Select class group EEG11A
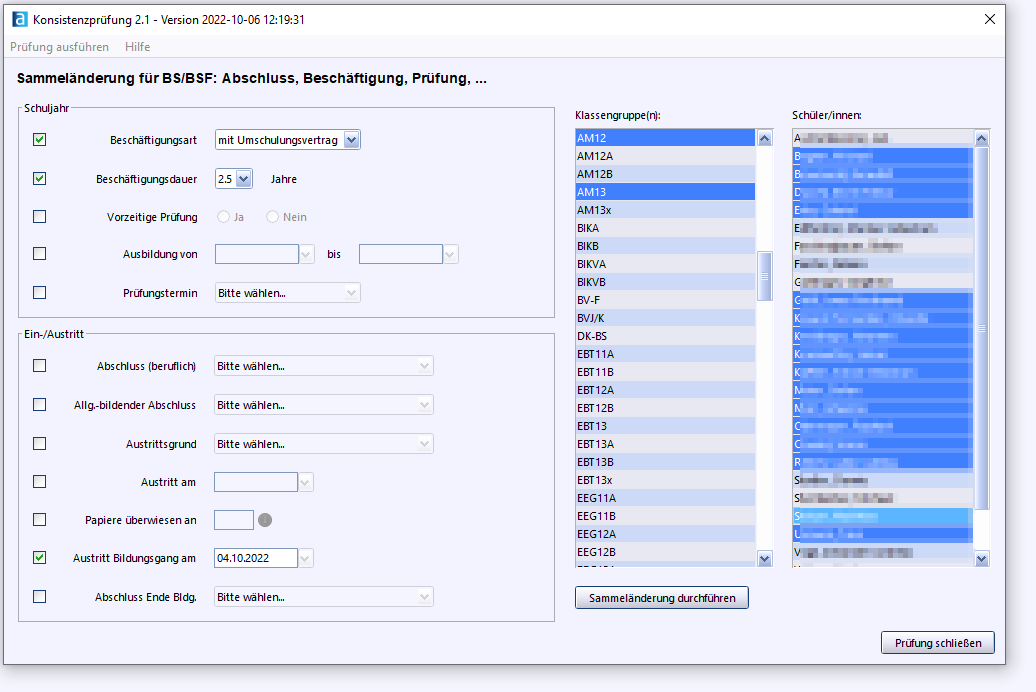1036x692 pixels. [665, 498]
